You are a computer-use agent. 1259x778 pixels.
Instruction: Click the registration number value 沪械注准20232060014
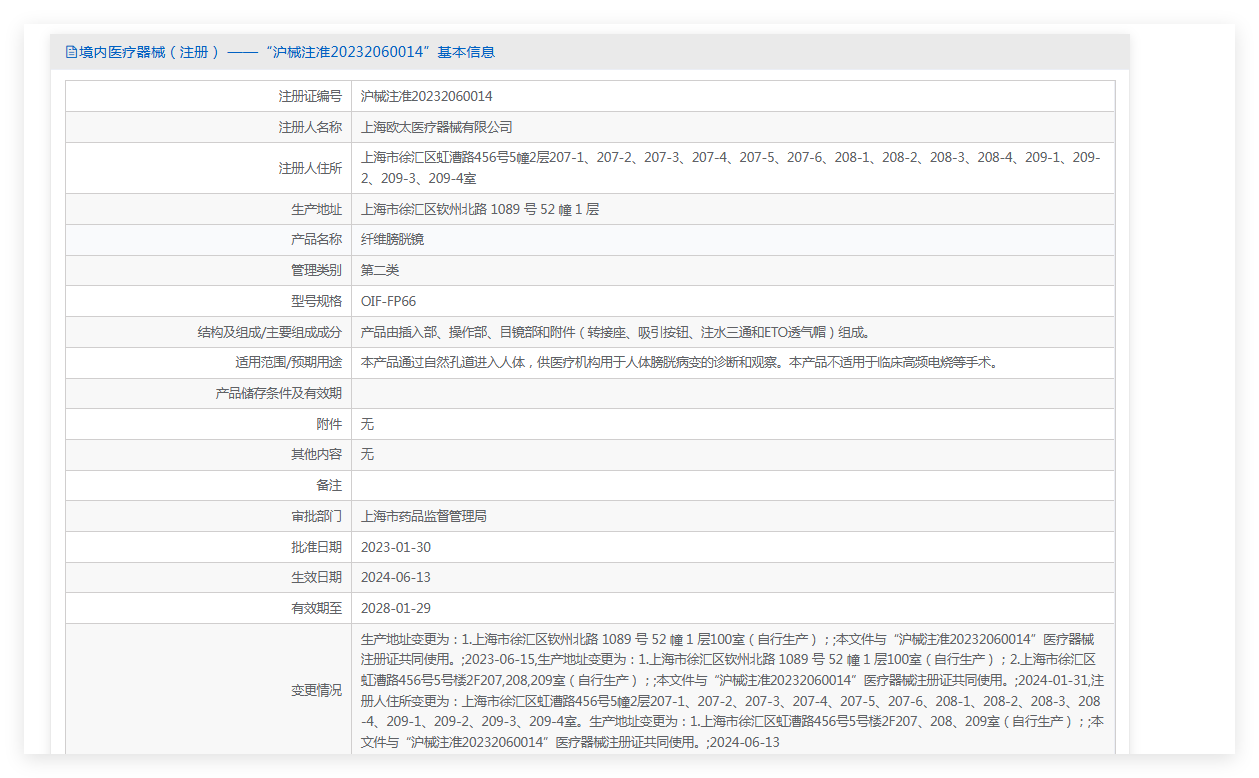(426, 97)
